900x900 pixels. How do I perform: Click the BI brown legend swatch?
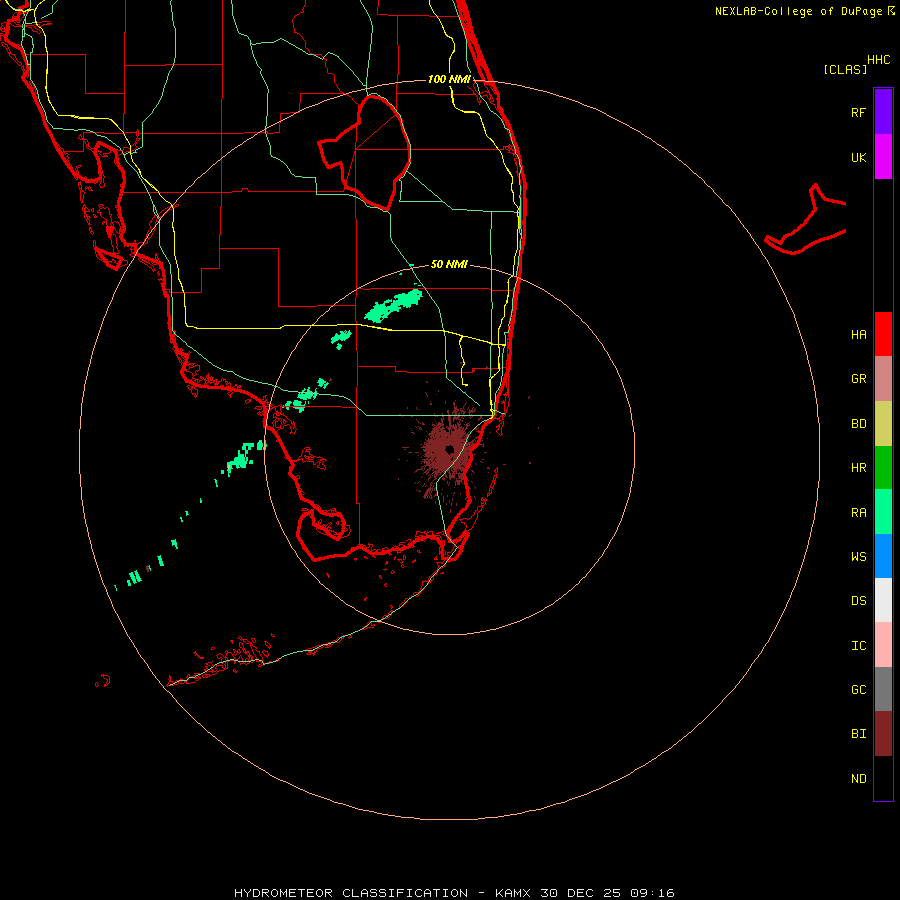pyautogui.click(x=883, y=734)
